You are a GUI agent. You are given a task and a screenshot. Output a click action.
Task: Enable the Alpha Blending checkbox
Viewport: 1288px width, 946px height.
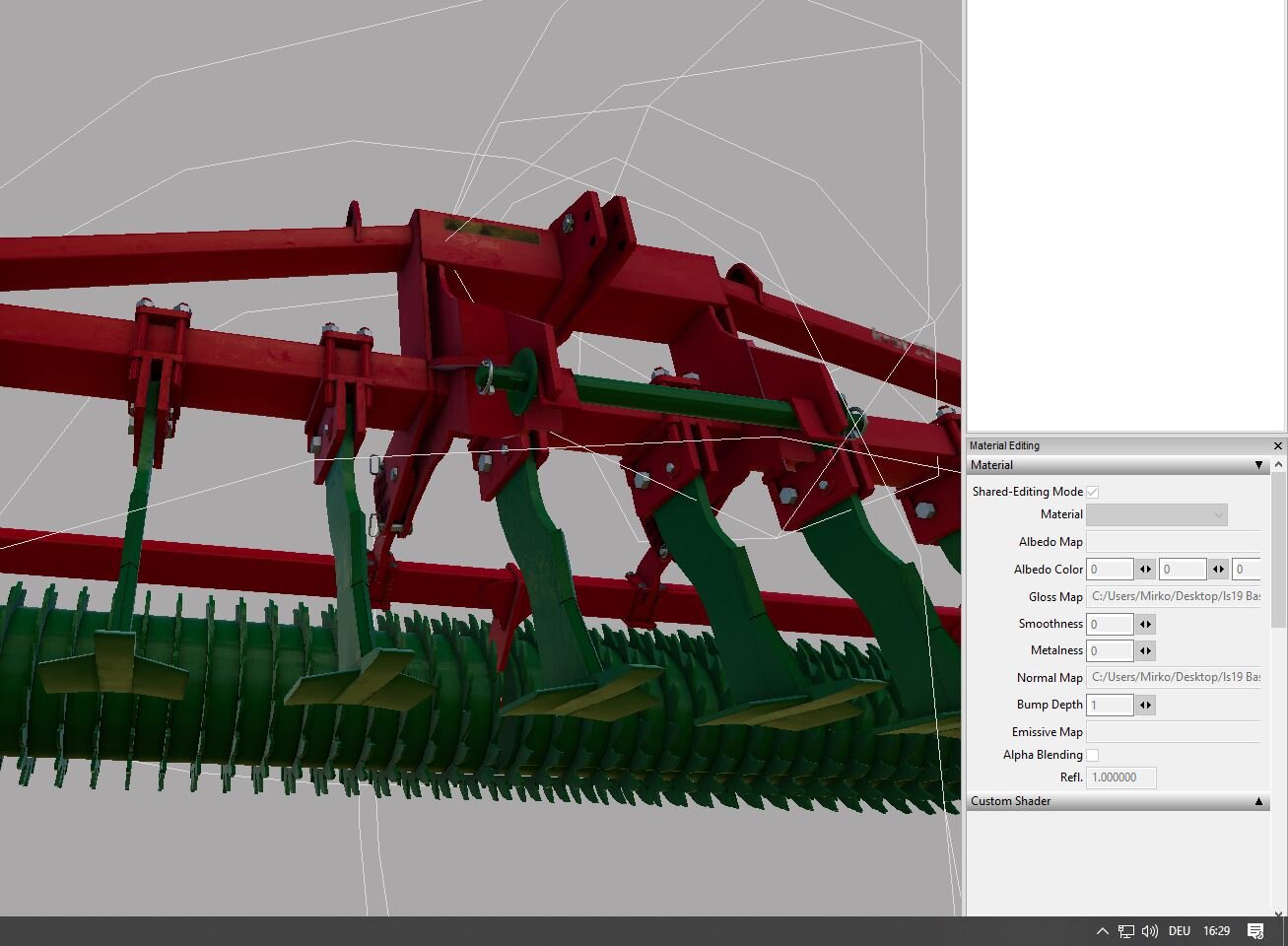[1092, 755]
